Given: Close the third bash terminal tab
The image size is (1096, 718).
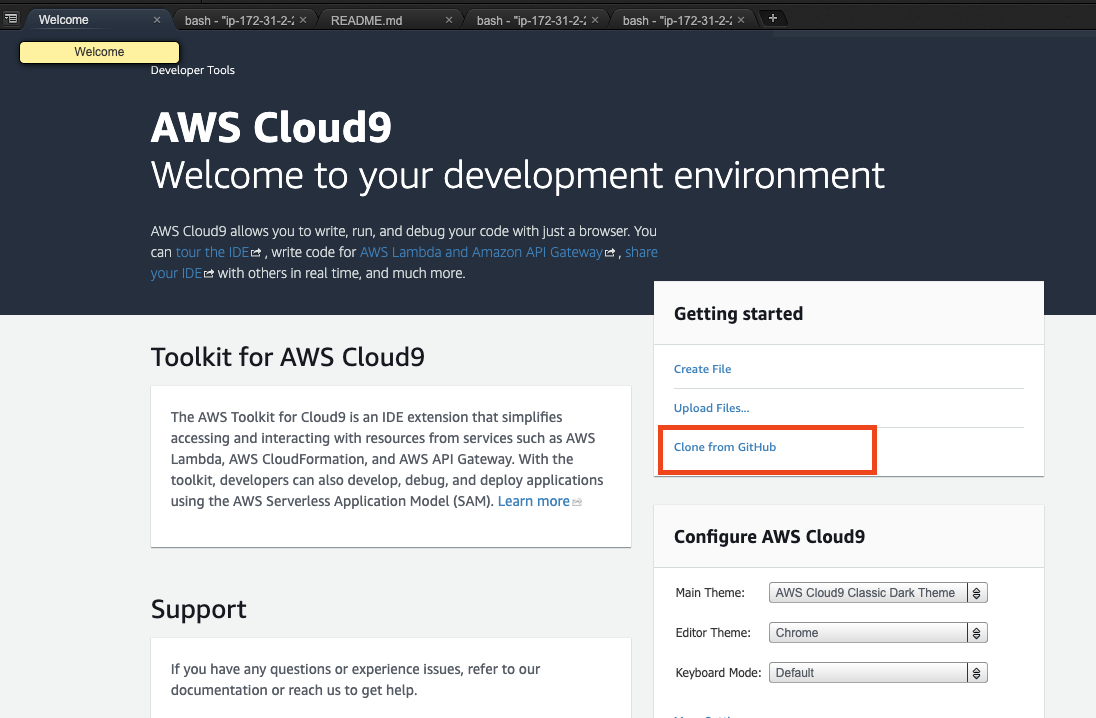Looking at the screenshot, I should tap(741, 20).
